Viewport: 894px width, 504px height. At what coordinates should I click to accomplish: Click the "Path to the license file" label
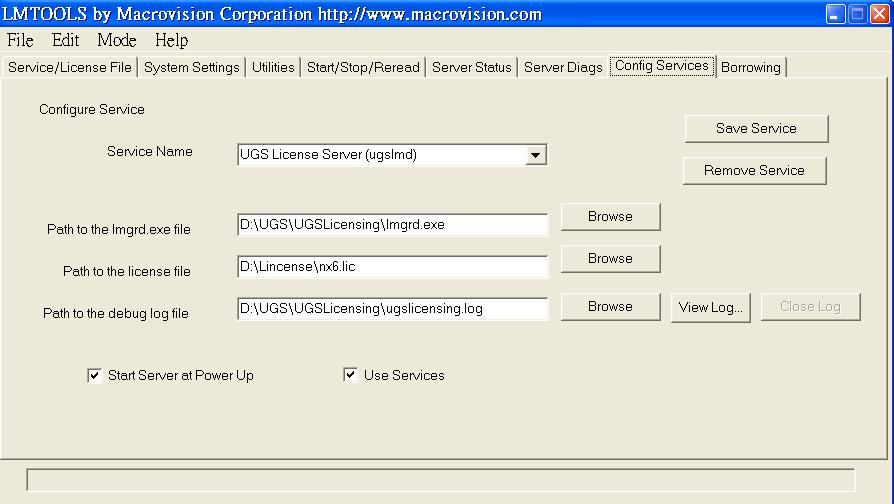(127, 271)
